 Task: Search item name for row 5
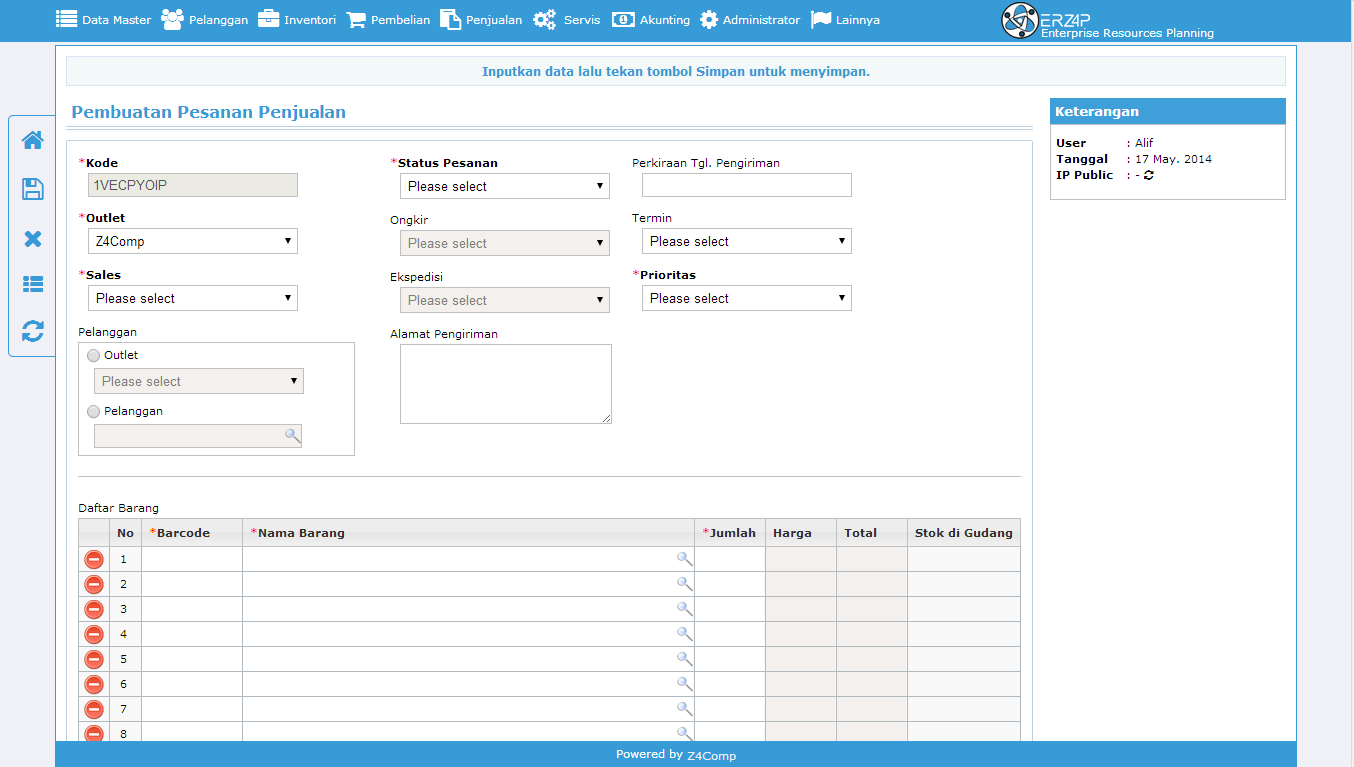point(684,659)
